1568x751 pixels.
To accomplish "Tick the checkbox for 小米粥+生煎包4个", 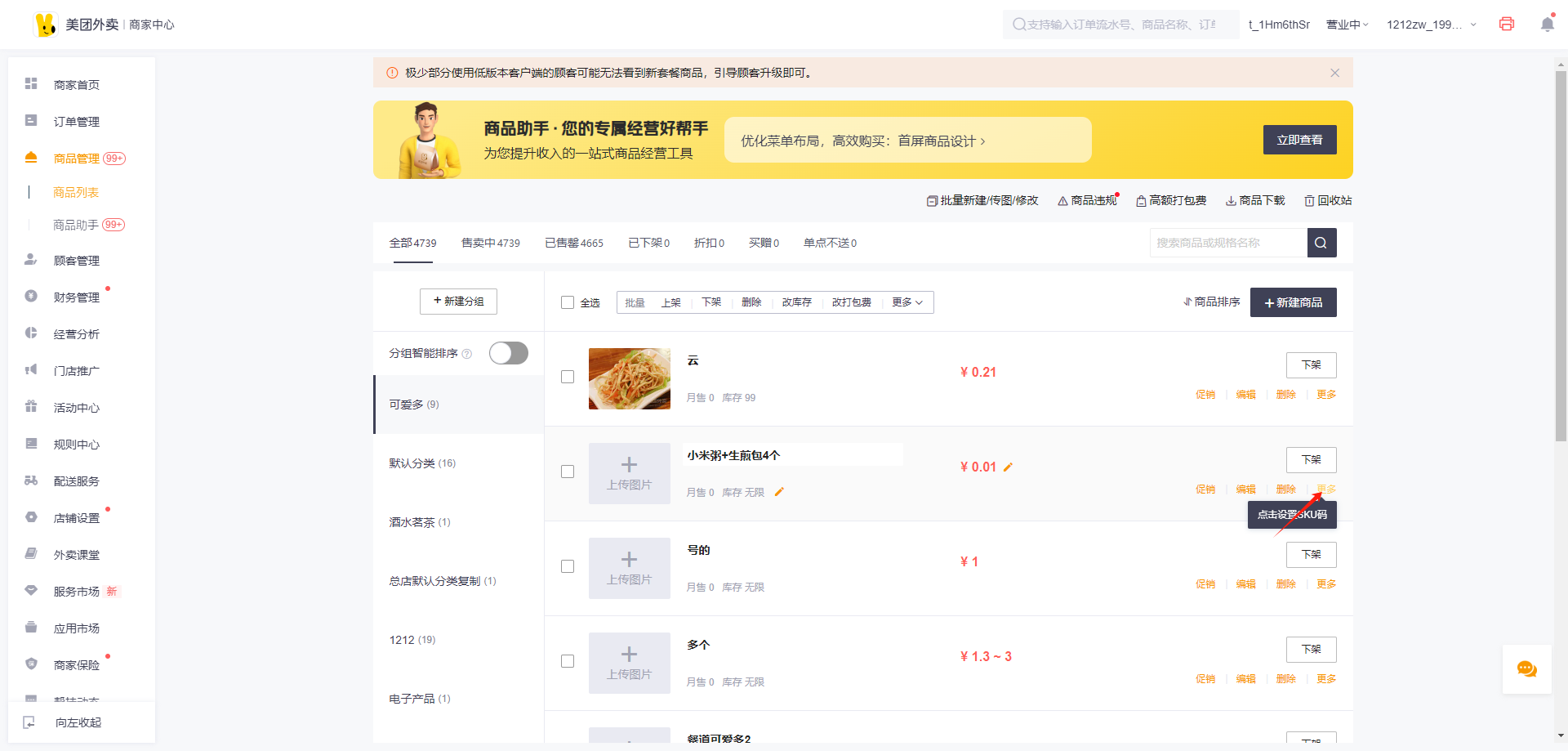I will pos(568,472).
